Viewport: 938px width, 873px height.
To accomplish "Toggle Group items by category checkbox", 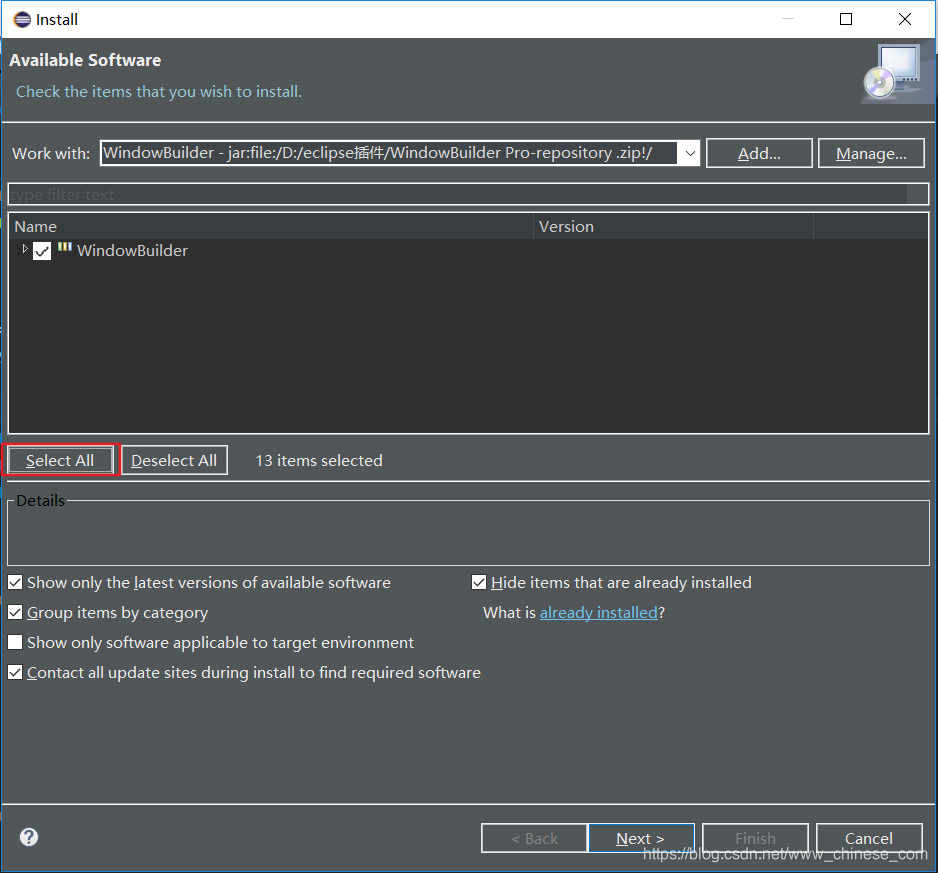I will [x=15, y=612].
